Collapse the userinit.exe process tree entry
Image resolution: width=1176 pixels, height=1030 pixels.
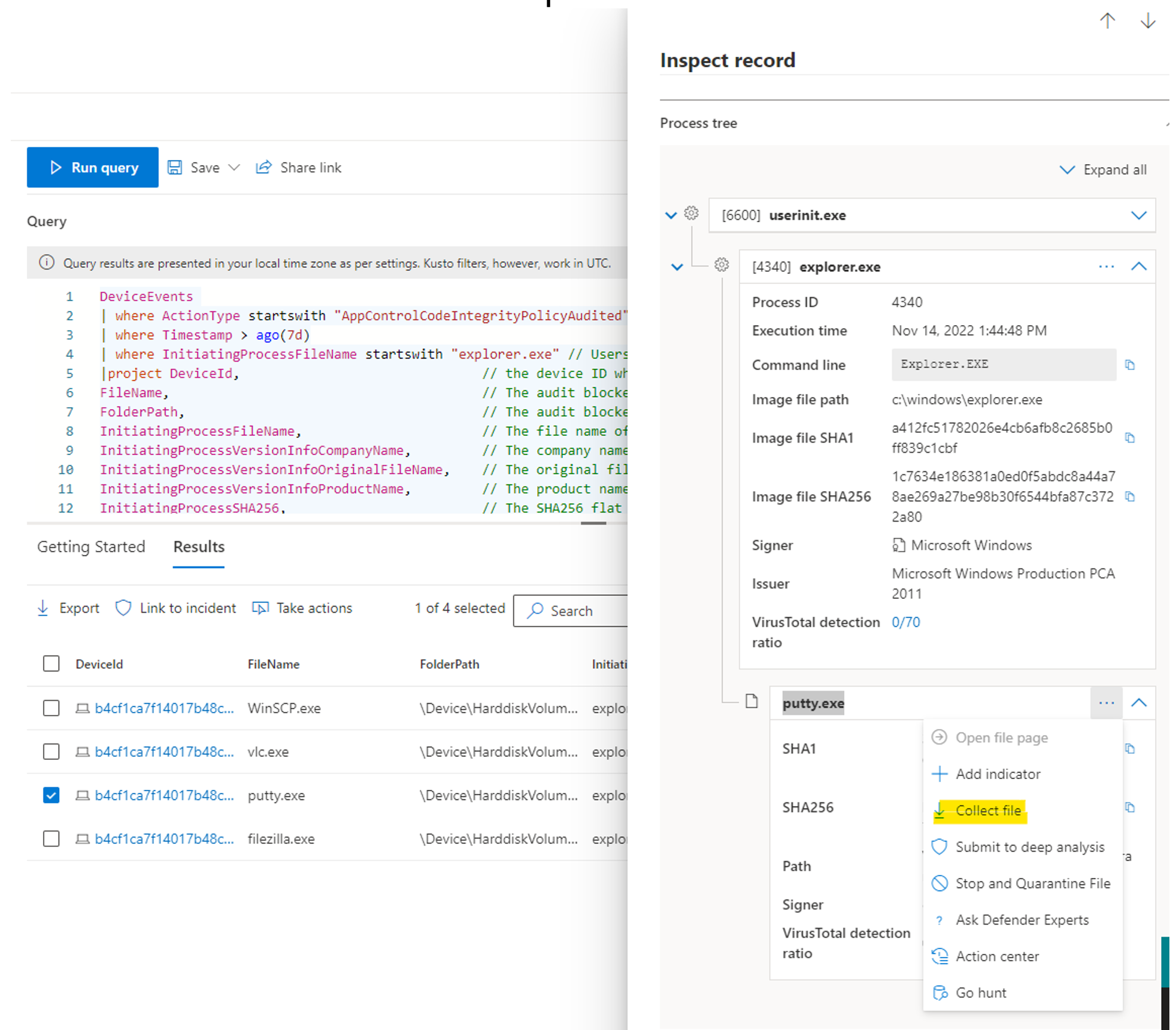(662, 215)
